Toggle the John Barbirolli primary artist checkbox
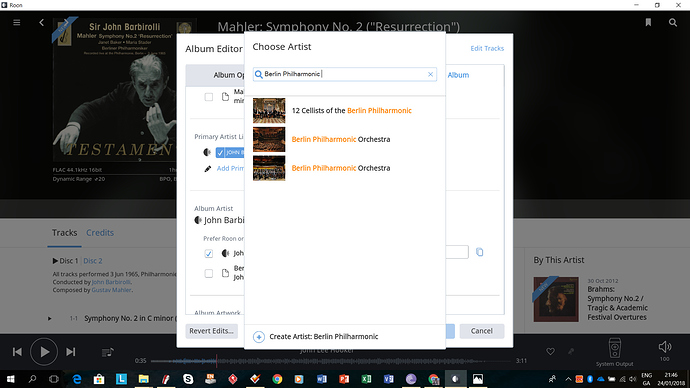 point(220,153)
